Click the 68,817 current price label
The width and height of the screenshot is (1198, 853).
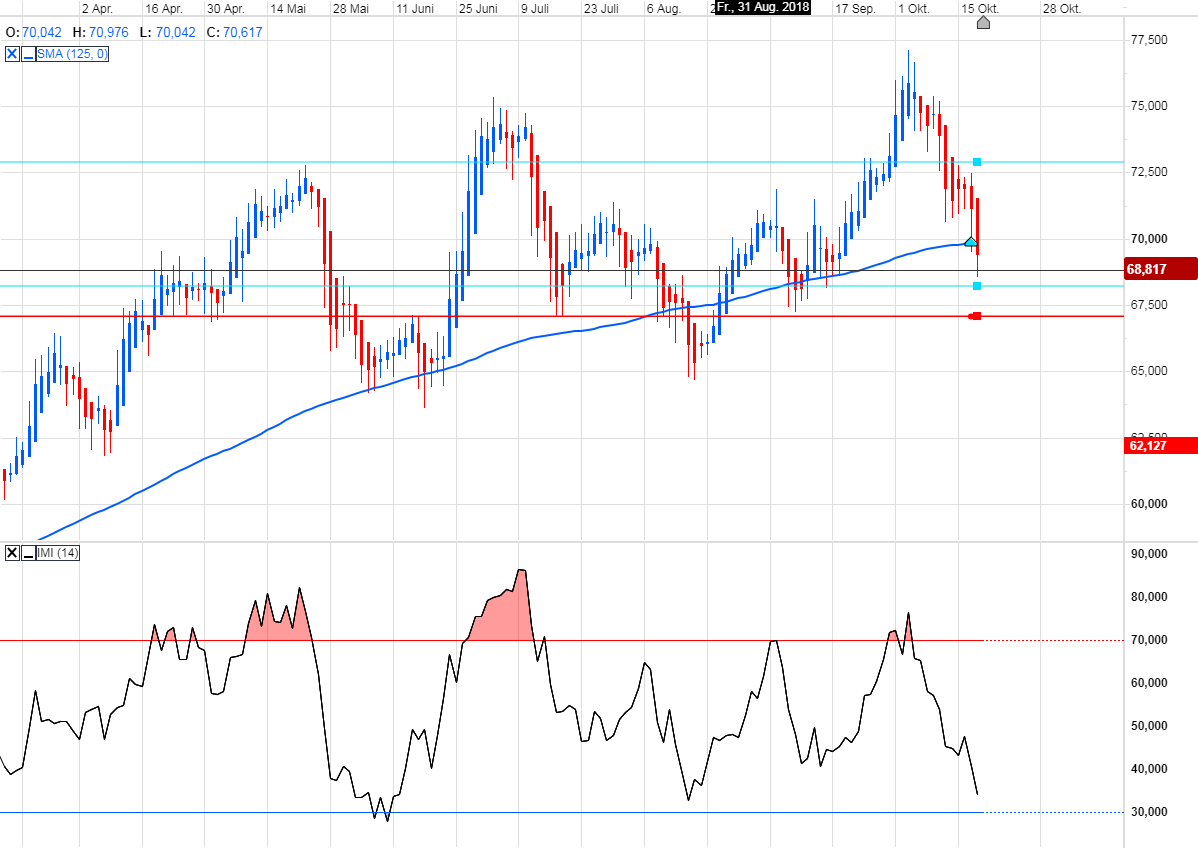point(1159,269)
